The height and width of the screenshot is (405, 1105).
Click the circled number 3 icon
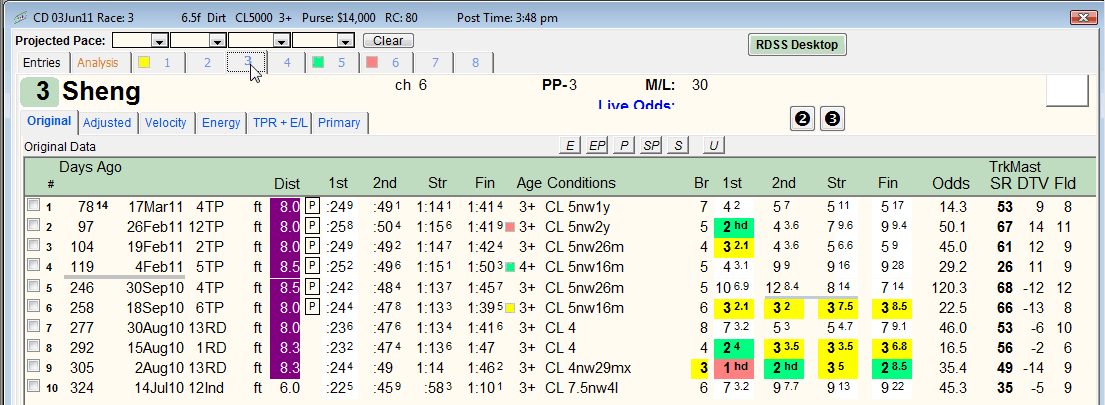[x=832, y=119]
